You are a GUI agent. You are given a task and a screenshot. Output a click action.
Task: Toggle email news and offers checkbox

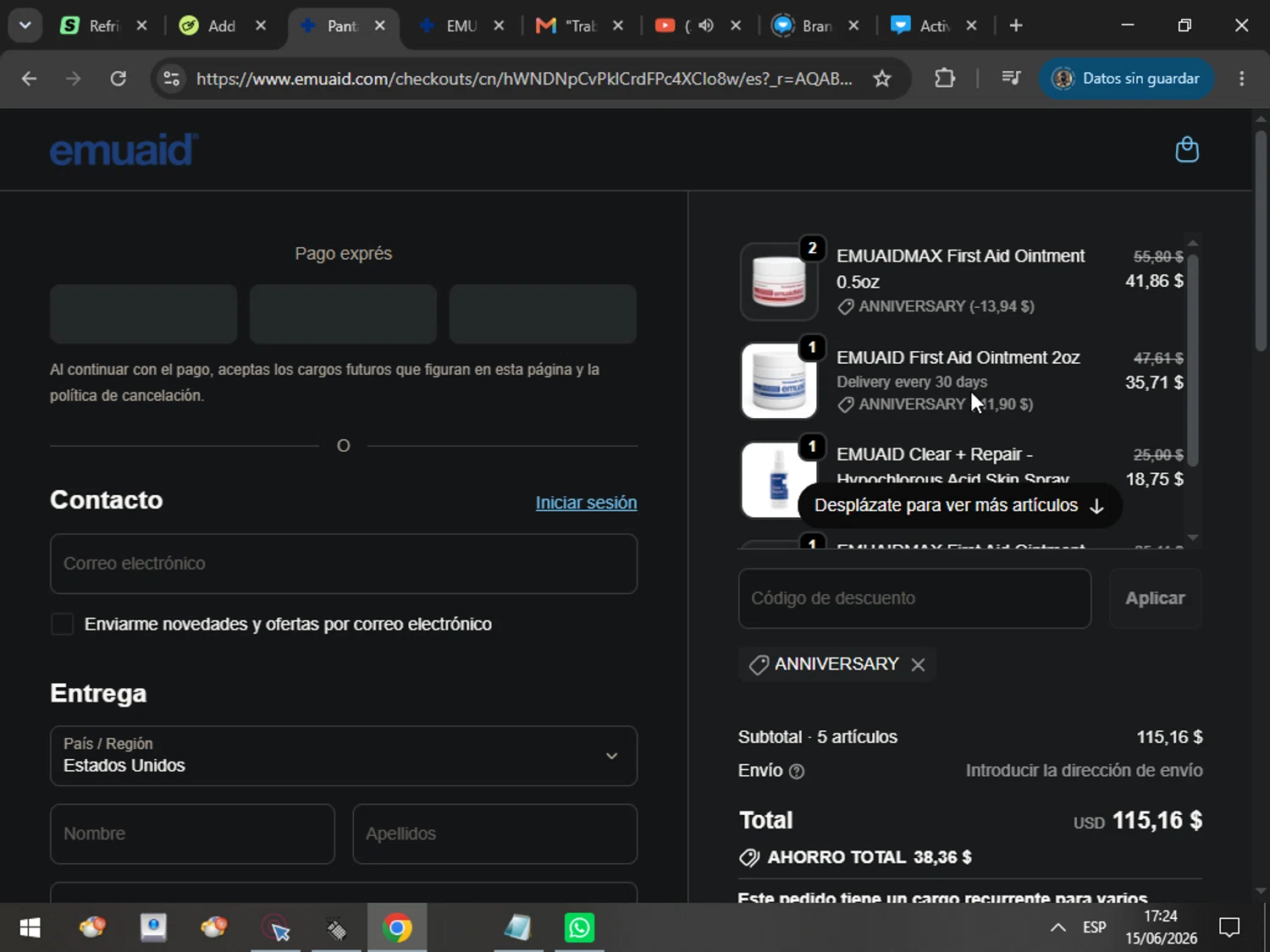62,625
